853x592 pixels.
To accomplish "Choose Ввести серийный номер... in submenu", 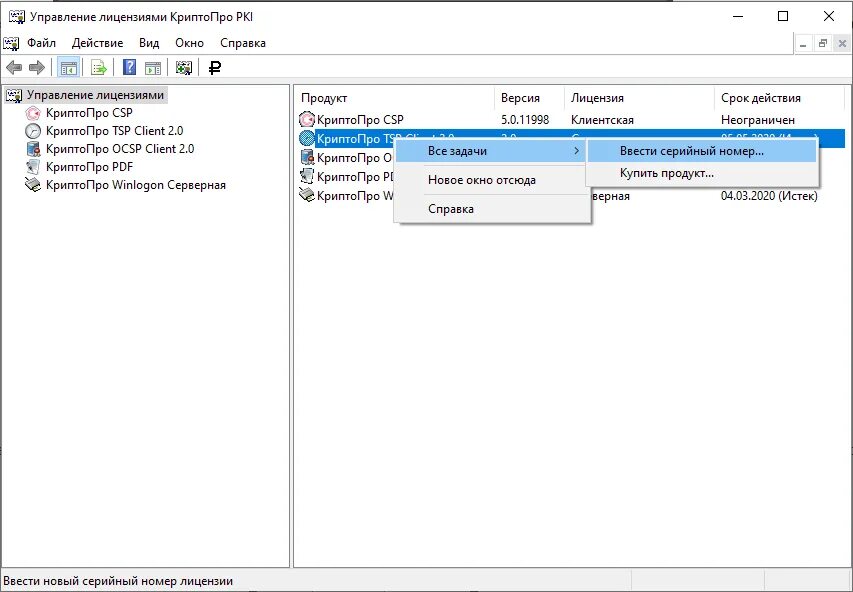I will (x=702, y=151).
